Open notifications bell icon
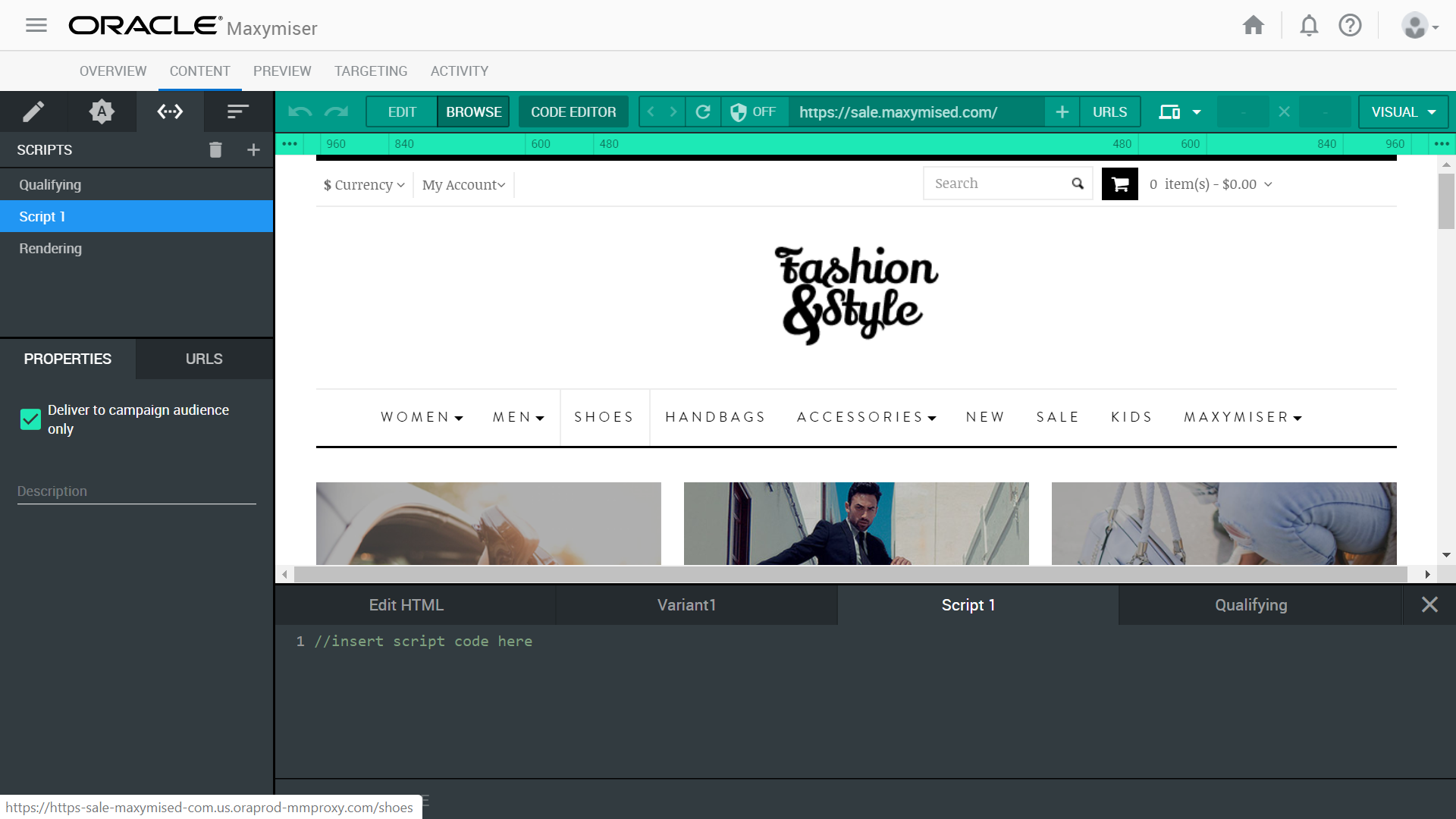This screenshot has height=819, width=1456. click(x=1309, y=26)
